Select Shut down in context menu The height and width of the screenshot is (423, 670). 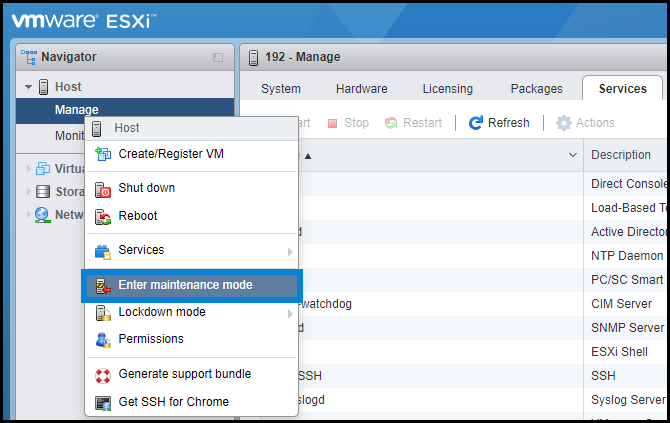192,188
